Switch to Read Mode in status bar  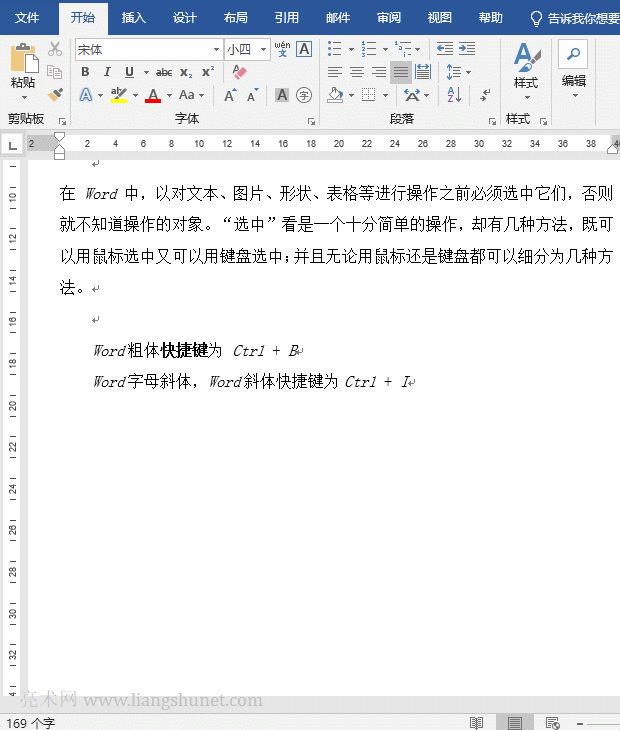pyautogui.click(x=476, y=723)
